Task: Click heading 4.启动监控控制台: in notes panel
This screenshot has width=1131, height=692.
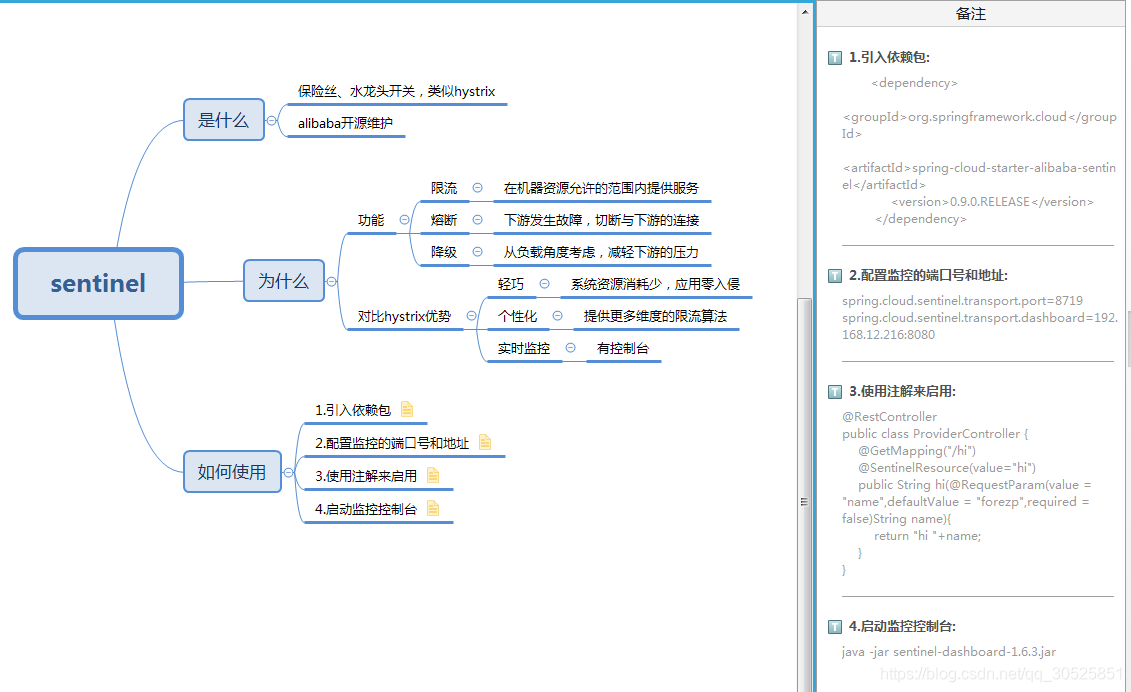Action: 902,627
